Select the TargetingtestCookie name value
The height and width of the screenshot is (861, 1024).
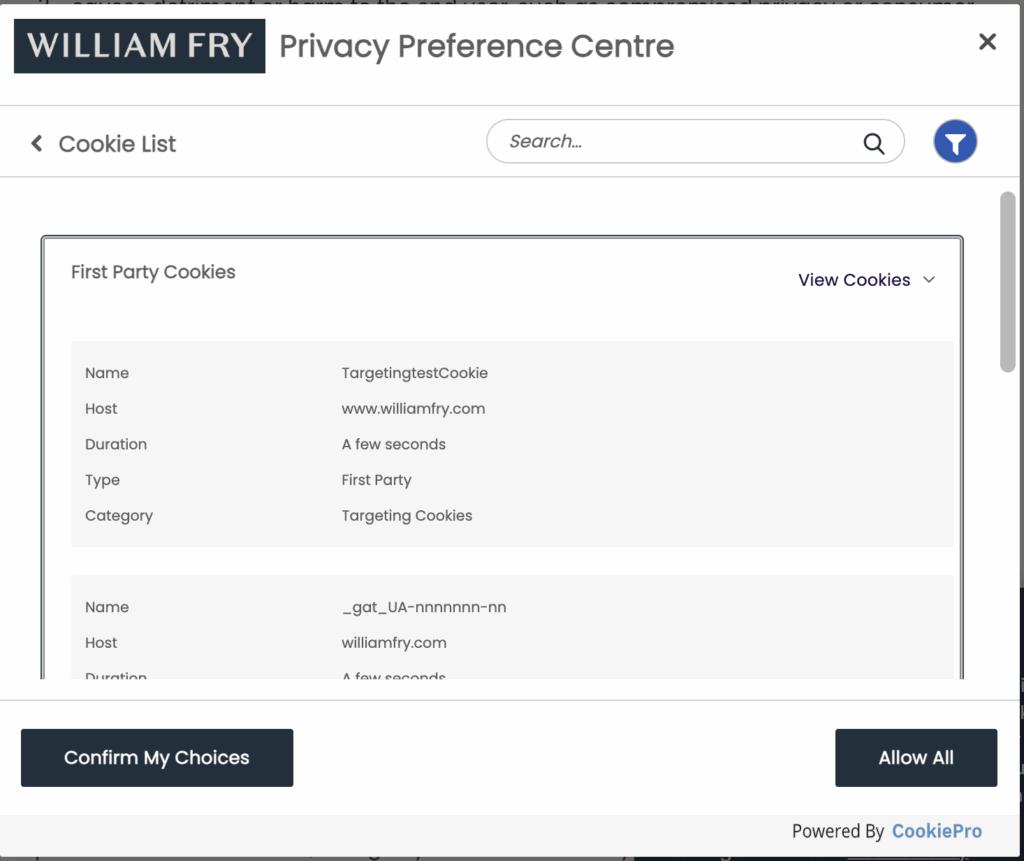click(415, 373)
